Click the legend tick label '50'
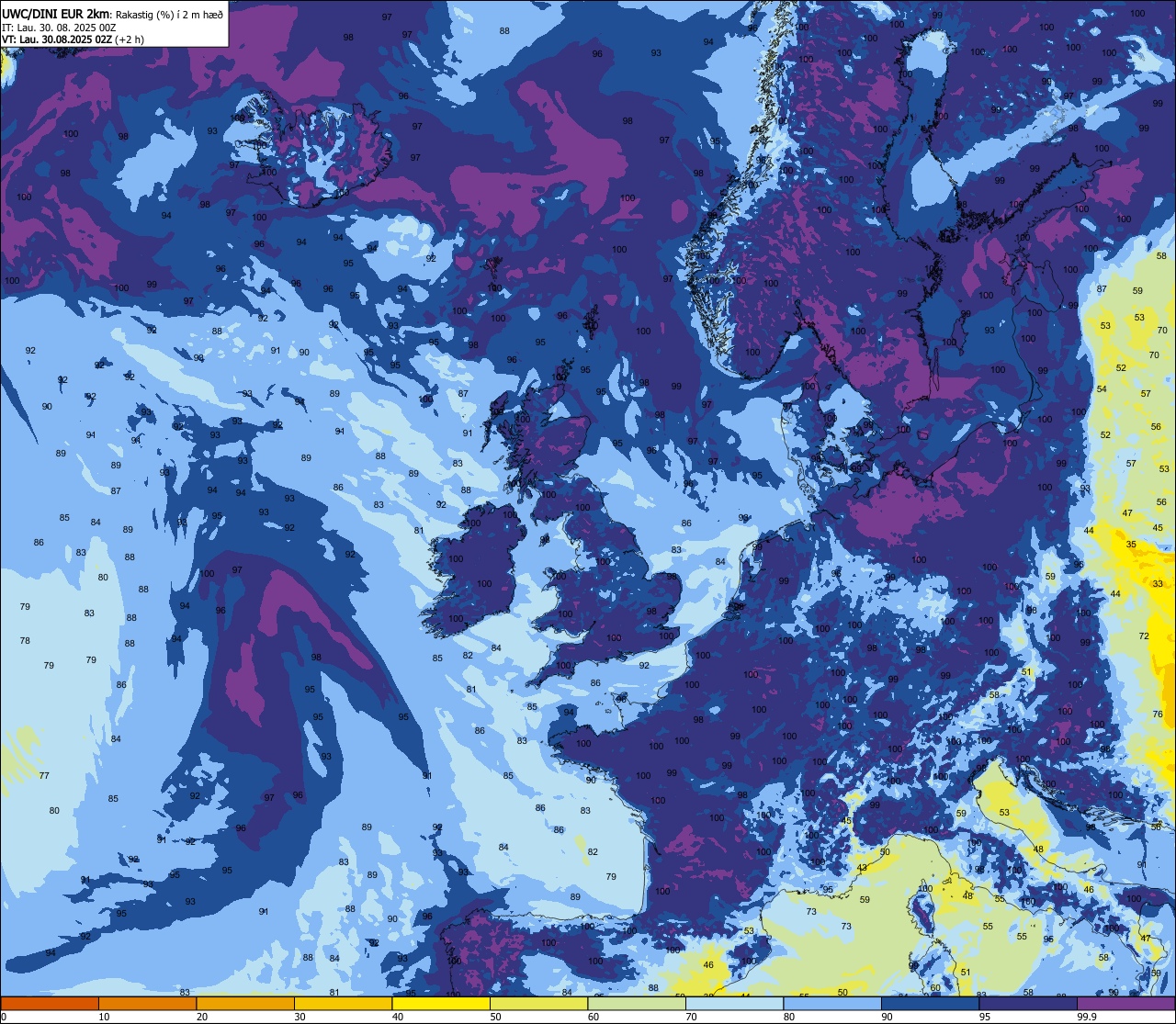The height and width of the screenshot is (1024, 1176). point(495,1017)
